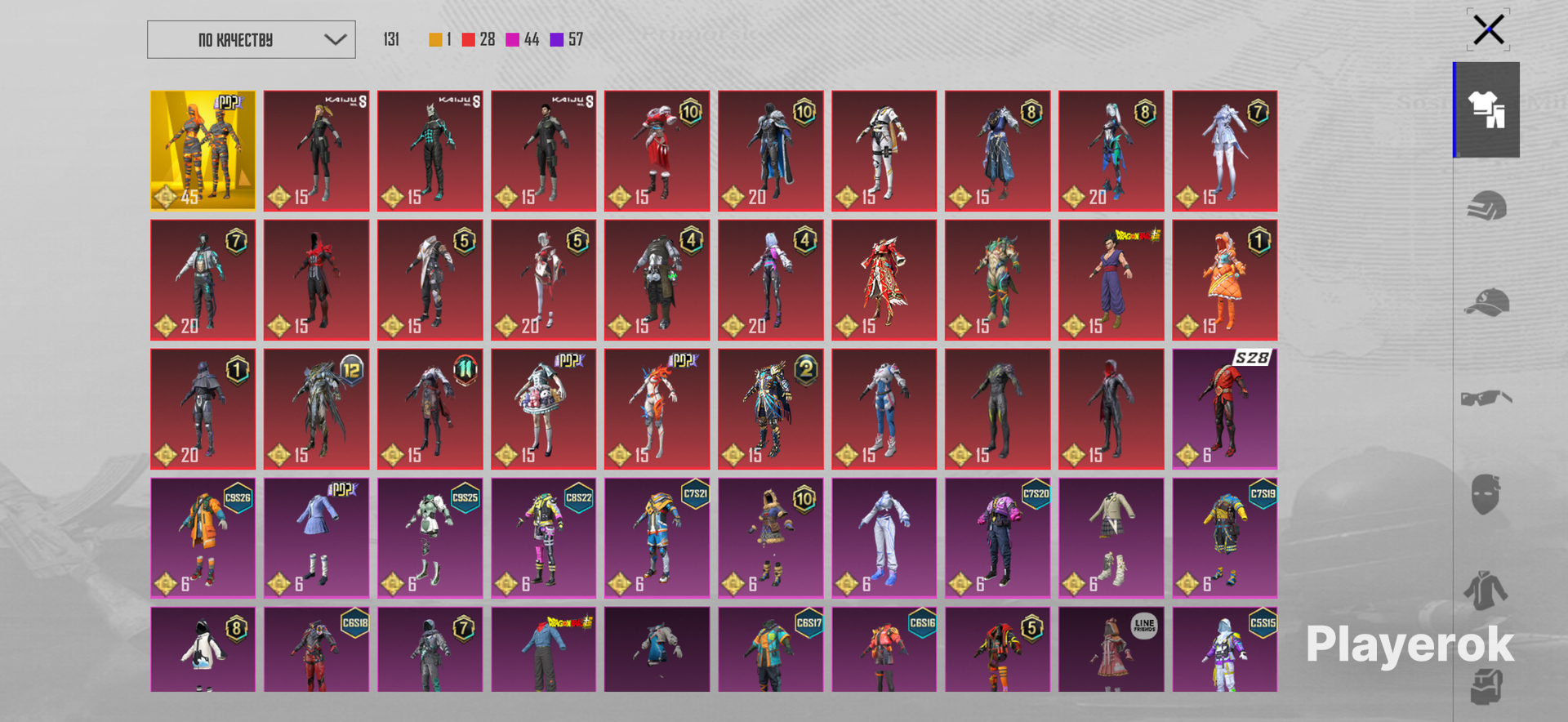Open the sunglasses category icon
The image size is (1568, 722).
point(1486,398)
